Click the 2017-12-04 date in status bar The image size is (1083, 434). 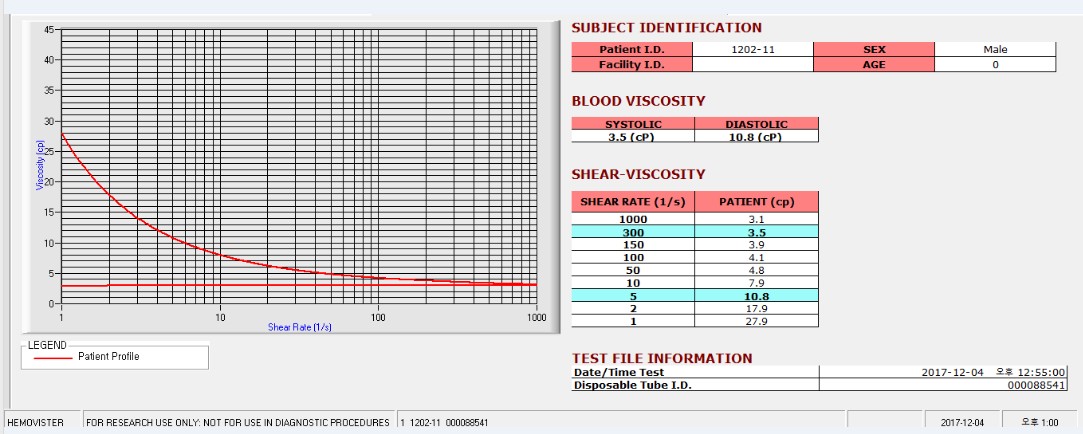962,422
